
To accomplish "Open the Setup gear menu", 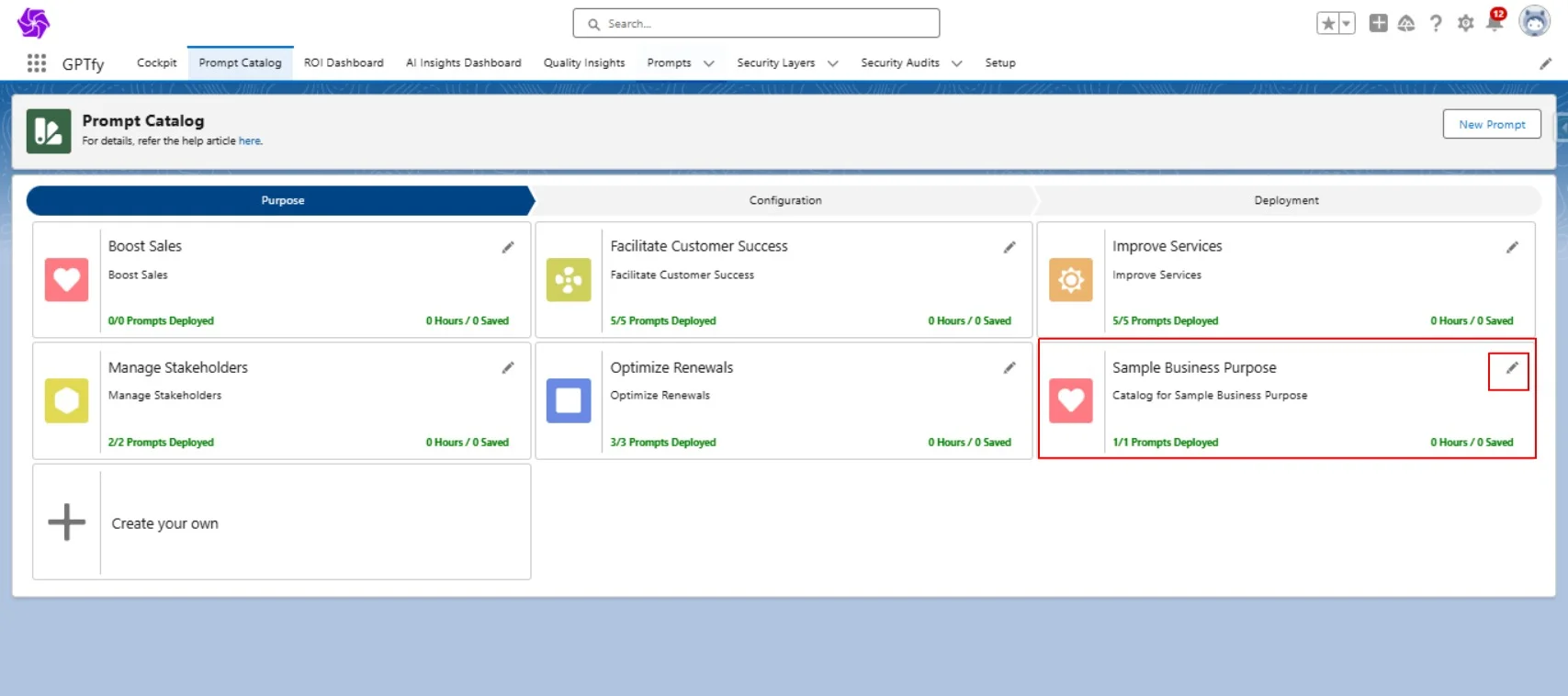I will 1465,24.
